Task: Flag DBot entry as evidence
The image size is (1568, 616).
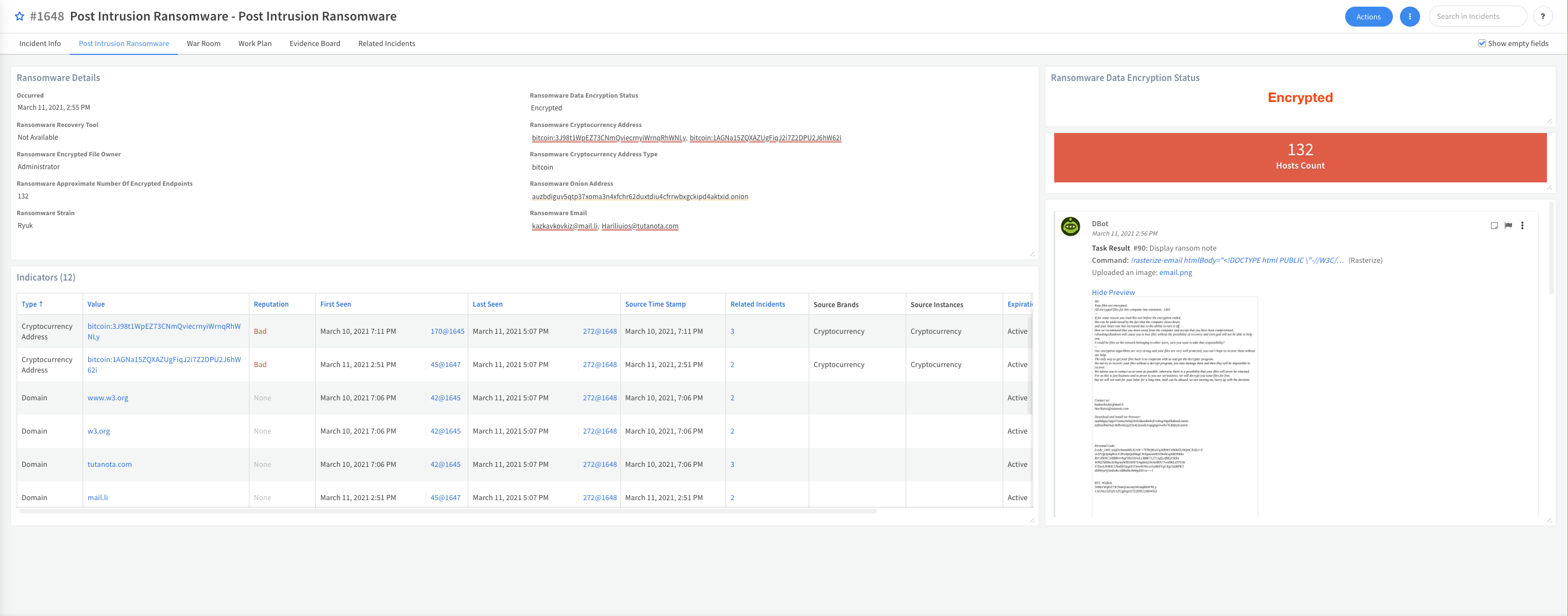Action: (1508, 226)
